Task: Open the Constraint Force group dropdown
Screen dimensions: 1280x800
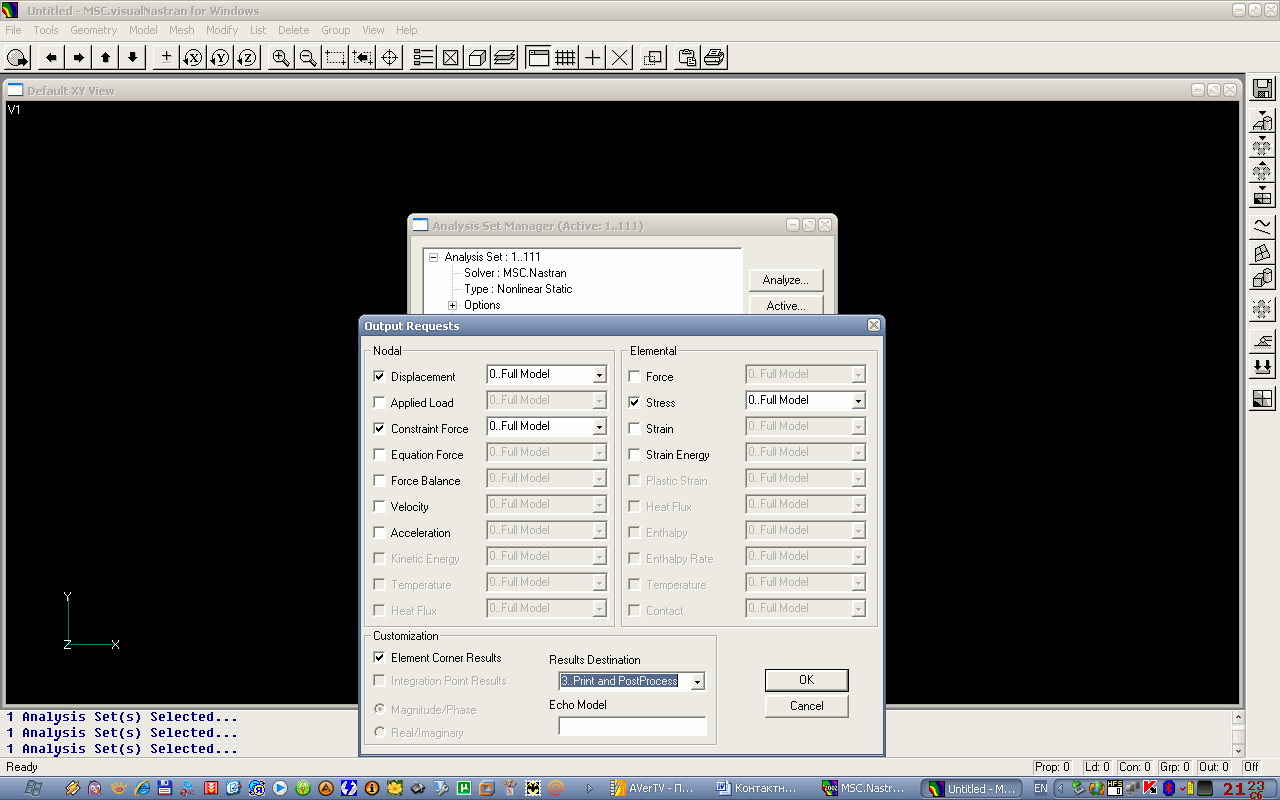Action: tap(599, 427)
